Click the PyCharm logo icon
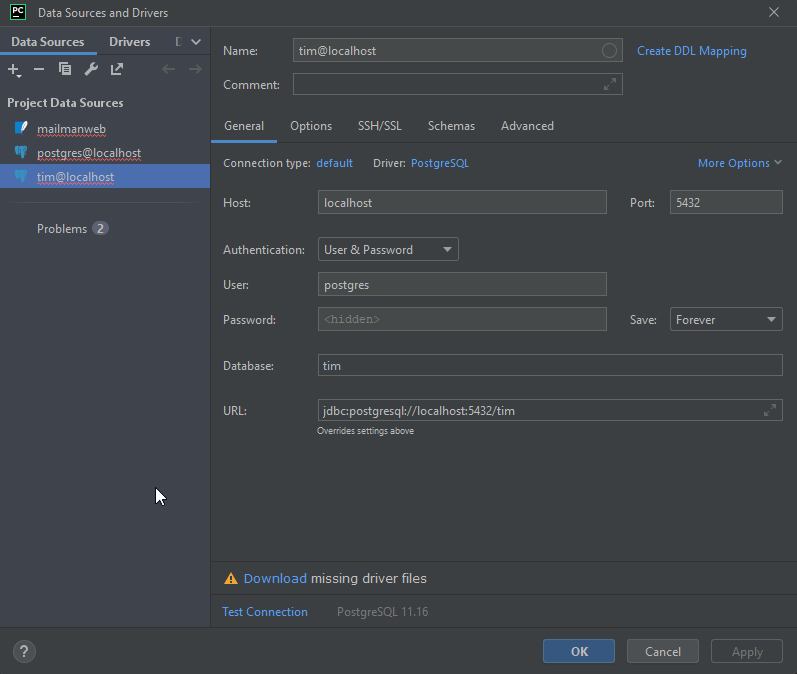797x674 pixels. click(x=18, y=12)
